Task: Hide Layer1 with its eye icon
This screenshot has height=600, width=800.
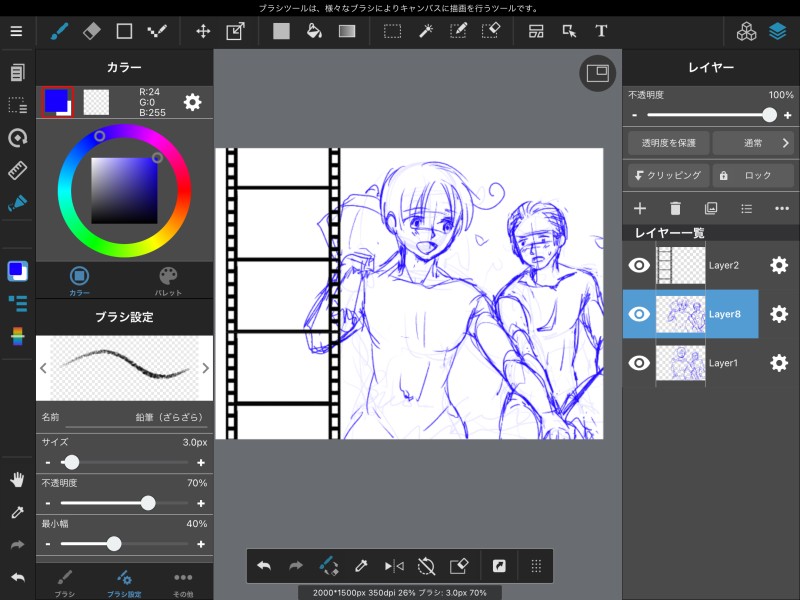Action: [639, 363]
